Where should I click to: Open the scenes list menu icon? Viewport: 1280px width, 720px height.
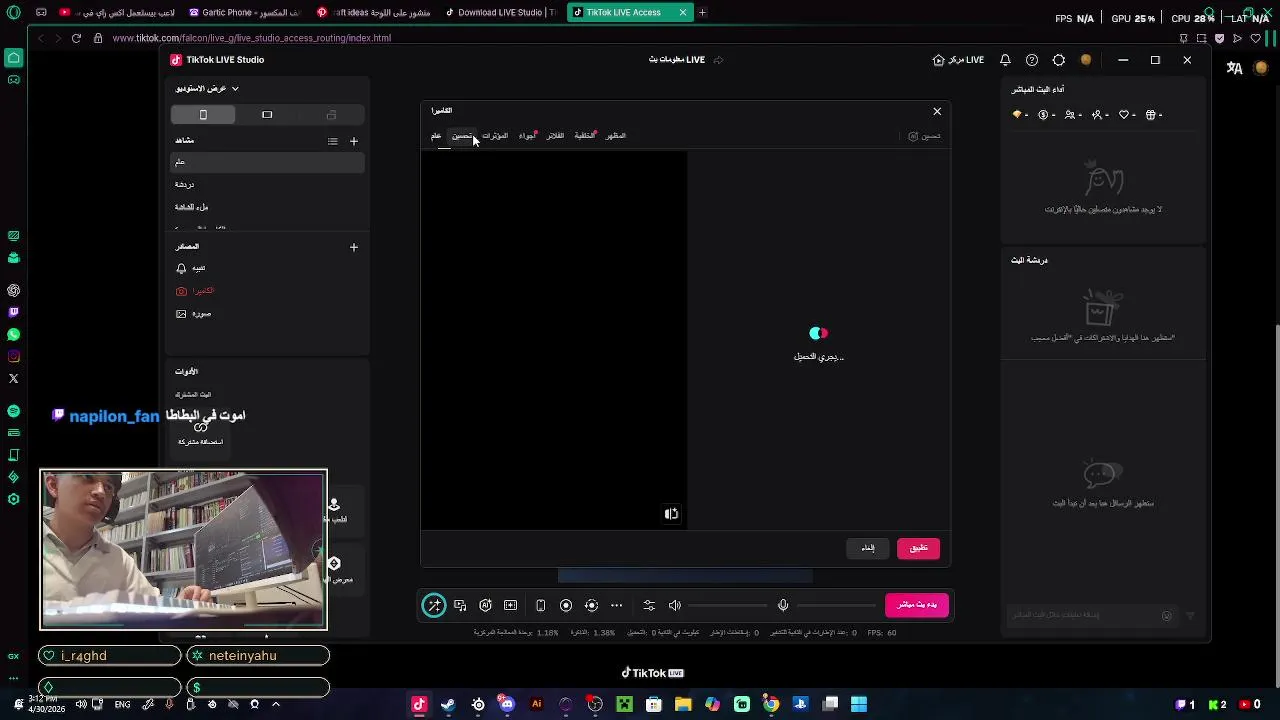tap(333, 141)
